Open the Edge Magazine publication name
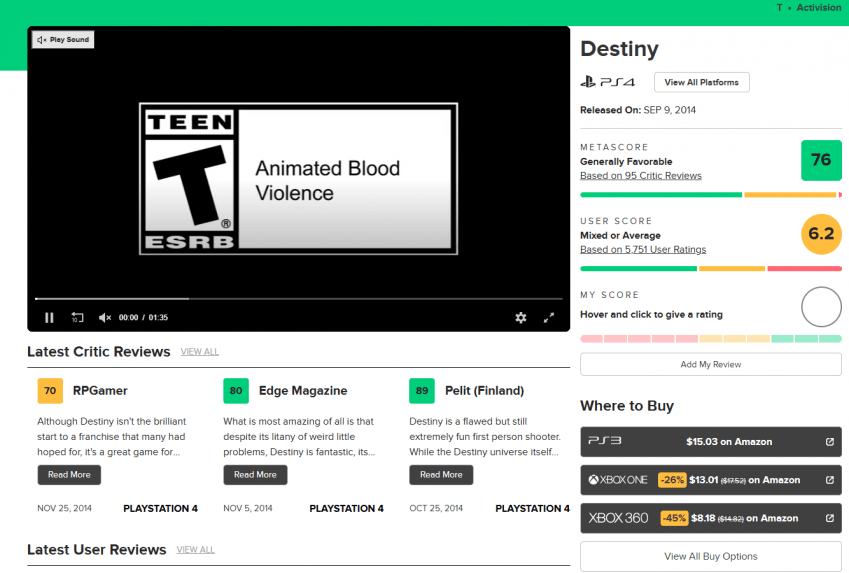 303,390
